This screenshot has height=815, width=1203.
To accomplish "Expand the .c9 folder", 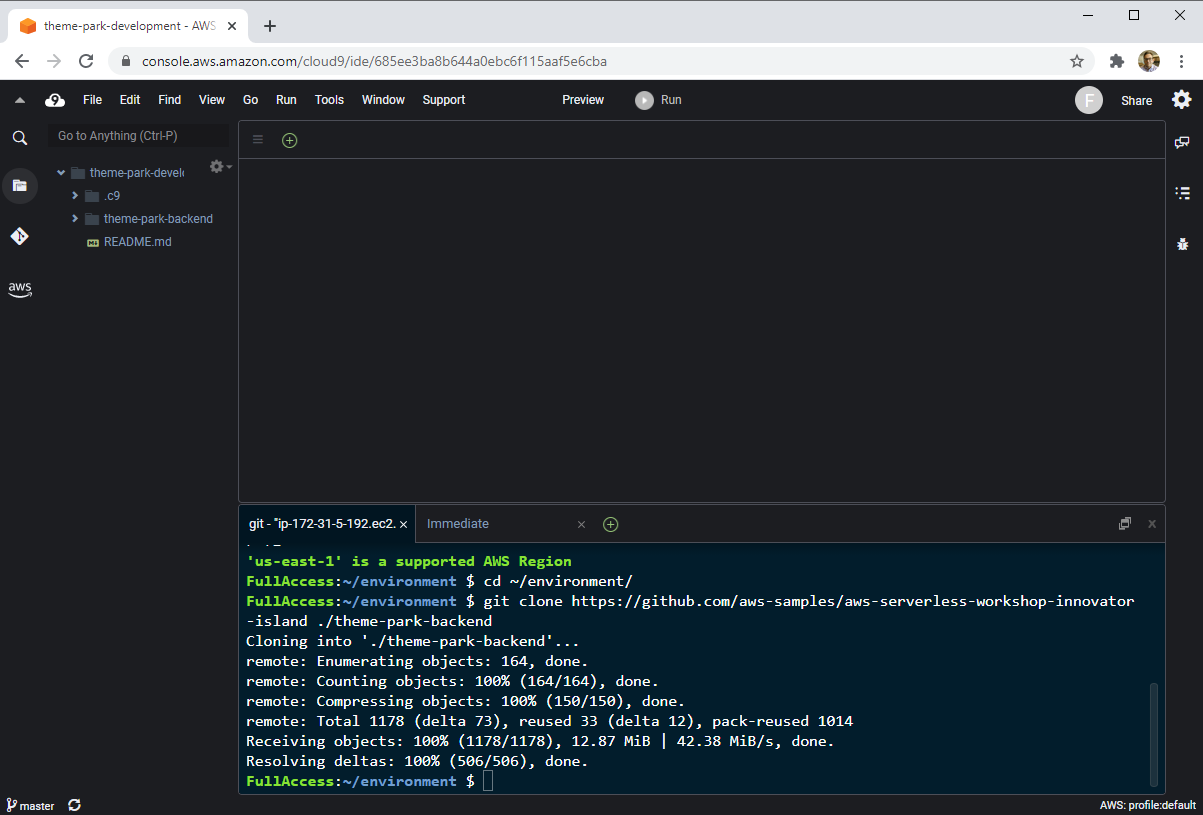I will click(x=75, y=196).
